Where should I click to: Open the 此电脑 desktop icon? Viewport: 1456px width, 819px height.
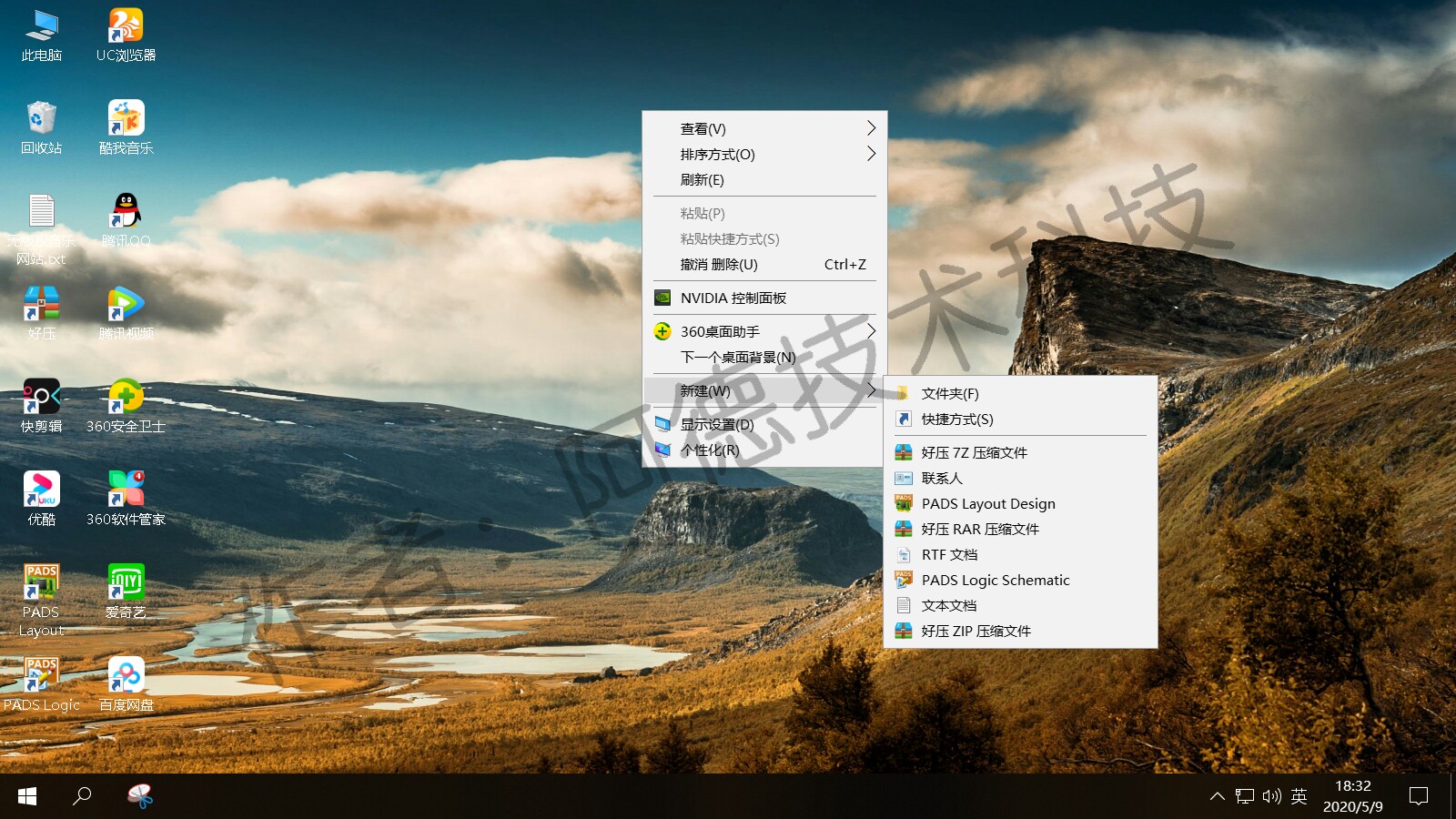pos(42,36)
